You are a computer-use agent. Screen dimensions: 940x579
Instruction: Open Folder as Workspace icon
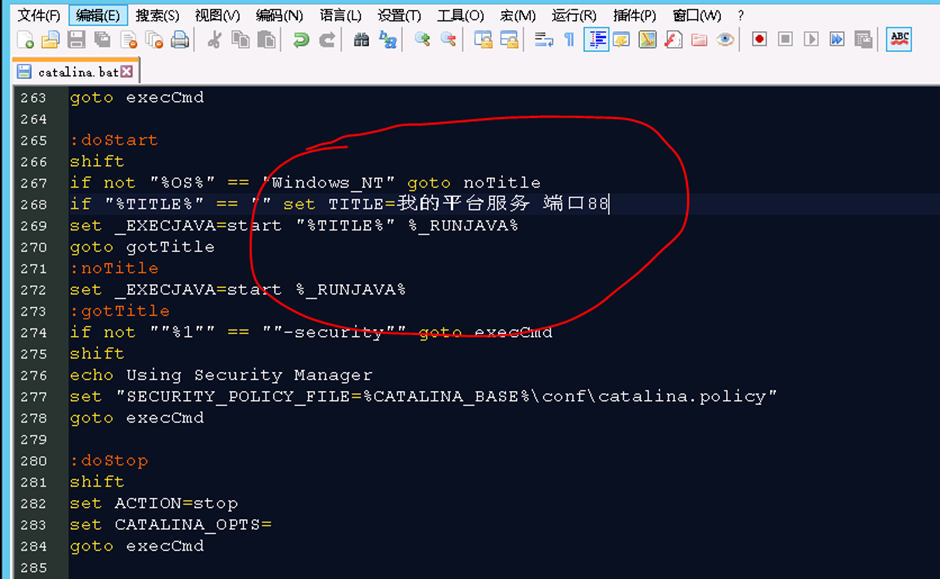click(699, 40)
